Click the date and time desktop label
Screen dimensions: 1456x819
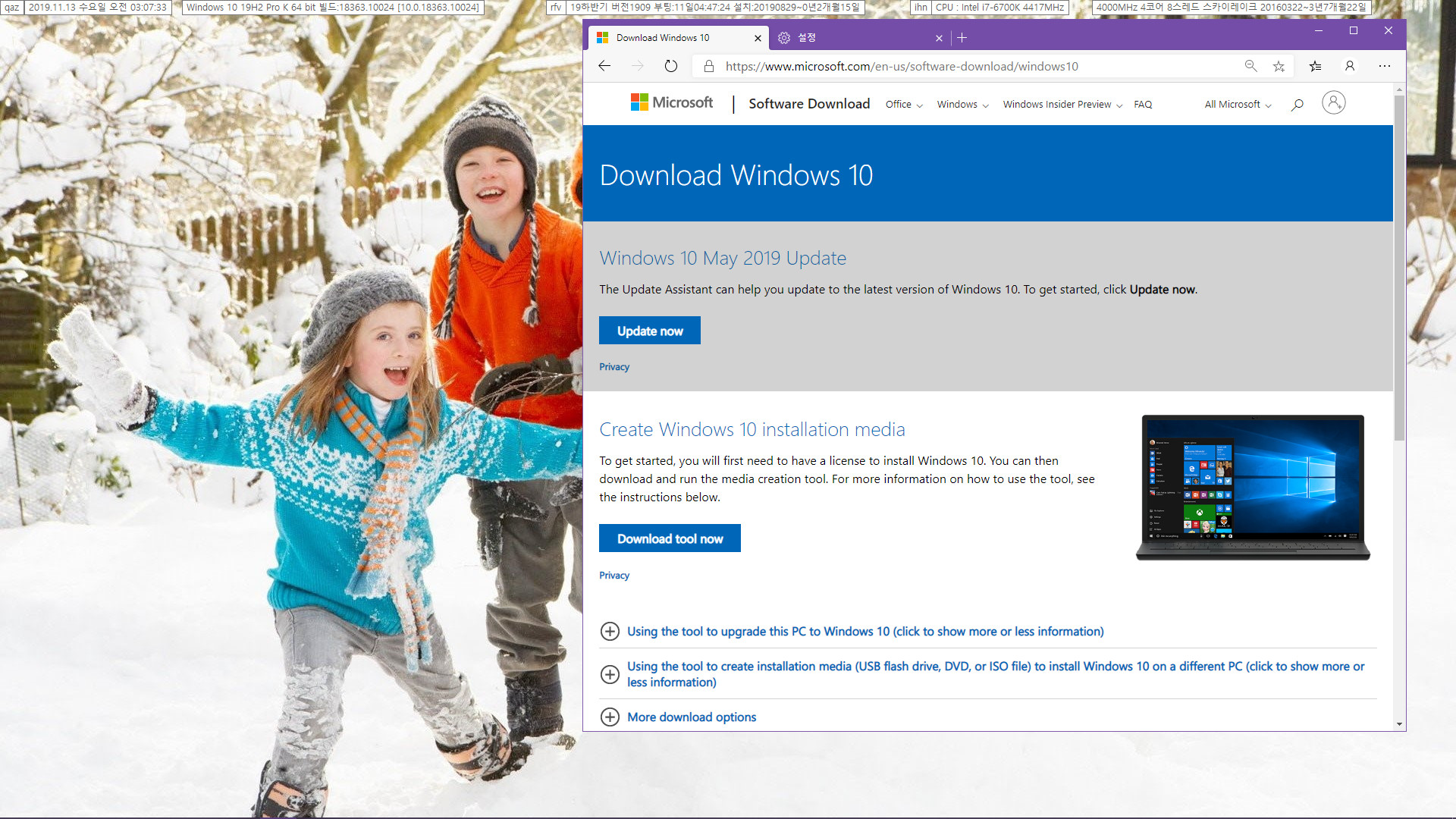tap(97, 8)
